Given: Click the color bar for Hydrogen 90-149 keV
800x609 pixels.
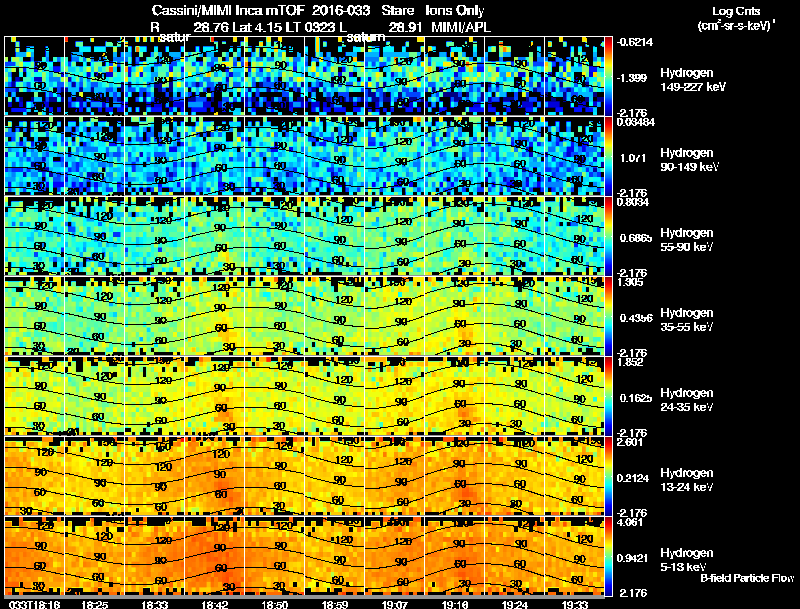Looking at the screenshot, I should tap(608, 156).
